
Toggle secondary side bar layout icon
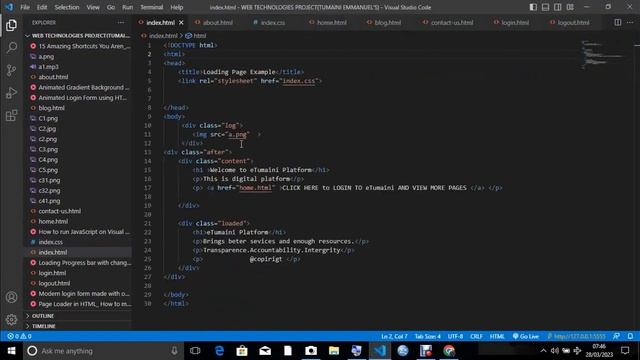pos(558,7)
